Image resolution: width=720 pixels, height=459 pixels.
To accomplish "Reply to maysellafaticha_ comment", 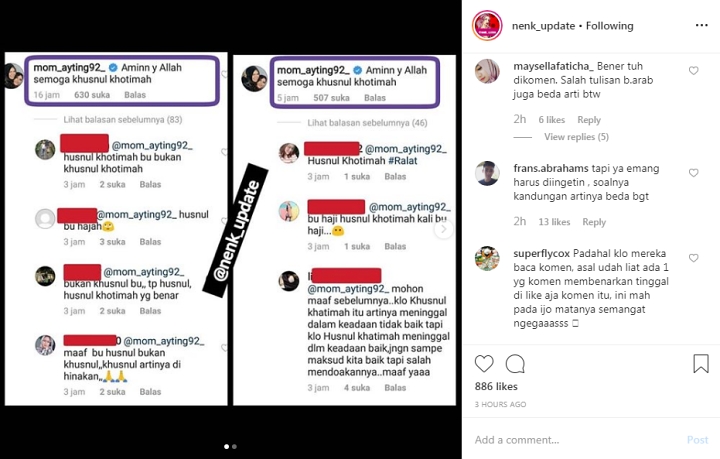I will pos(589,120).
